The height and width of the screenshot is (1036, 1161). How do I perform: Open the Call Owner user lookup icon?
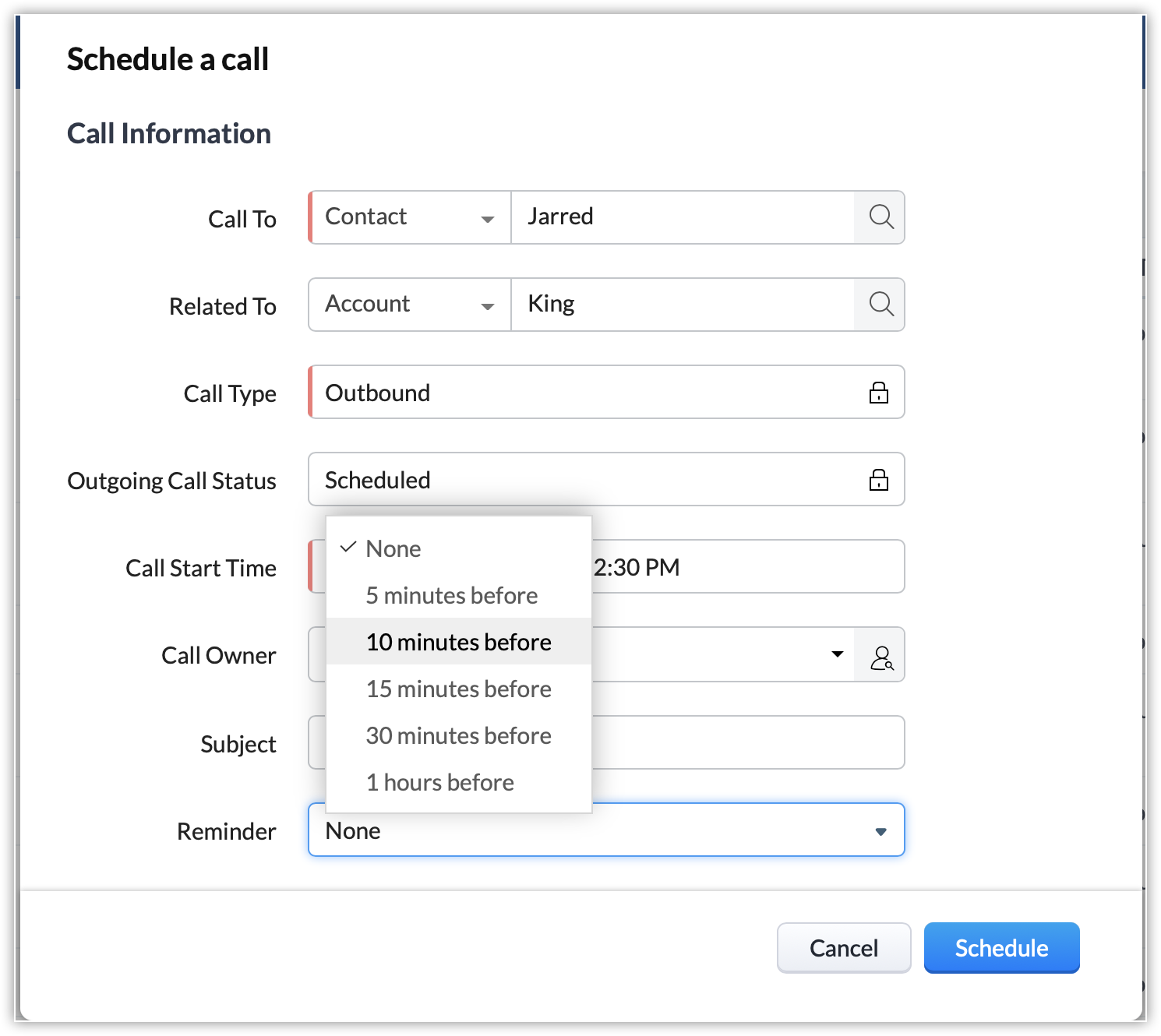[x=880, y=655]
